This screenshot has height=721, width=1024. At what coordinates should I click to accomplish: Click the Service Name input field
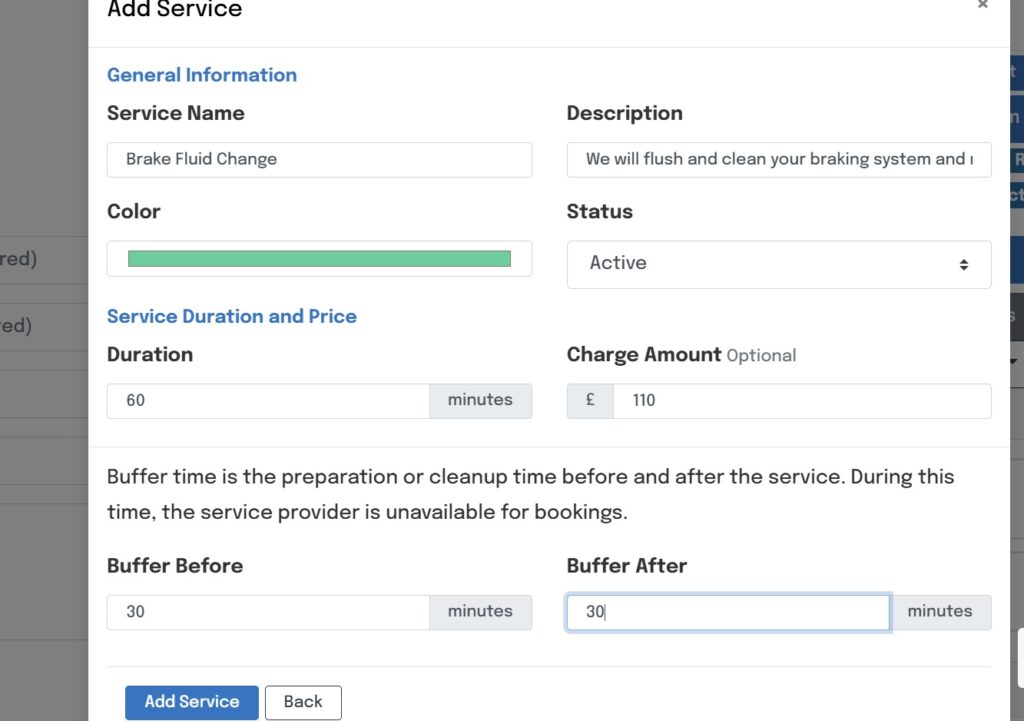pos(319,159)
